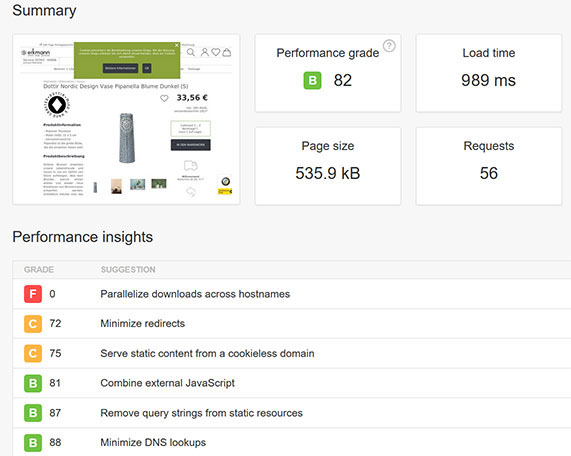The height and width of the screenshot is (456, 571).
Task: Click the orange C badge for Minimize redirects
Action: [33, 324]
